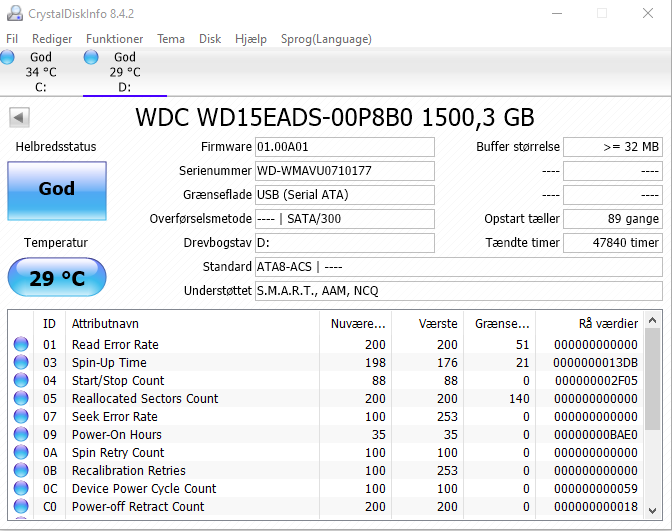The image size is (672, 531).
Task: Click the blue status orb for drive C:
Action: 7,57
